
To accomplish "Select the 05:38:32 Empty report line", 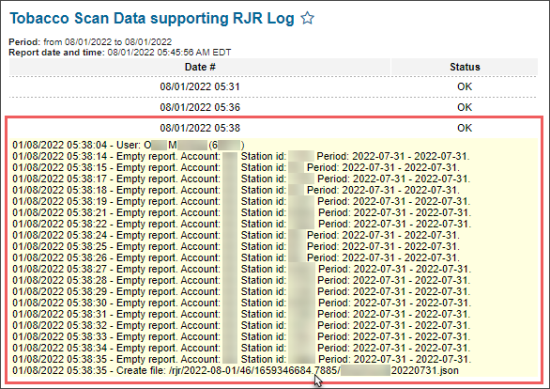I will (241, 325).
